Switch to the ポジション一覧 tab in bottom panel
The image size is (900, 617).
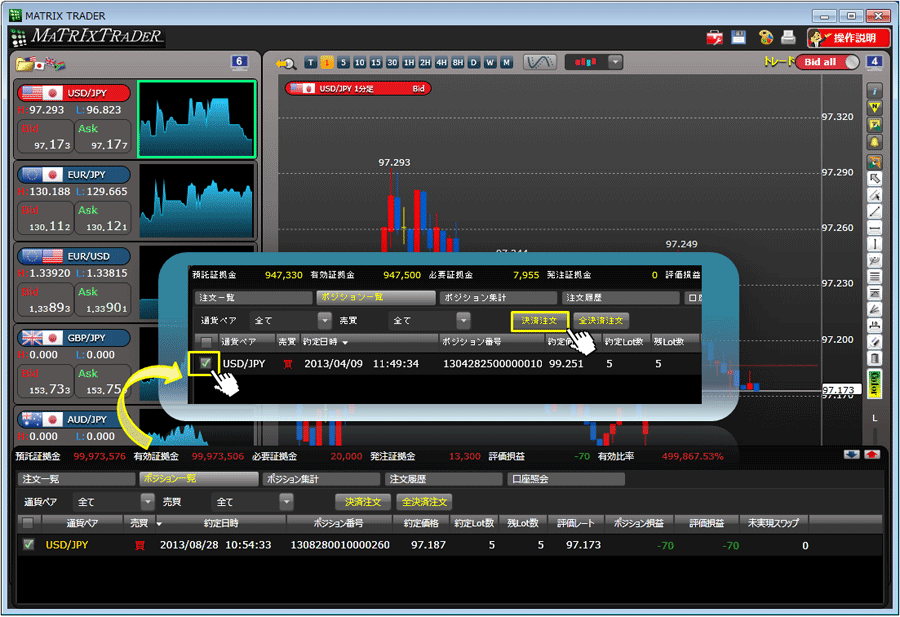(x=199, y=479)
